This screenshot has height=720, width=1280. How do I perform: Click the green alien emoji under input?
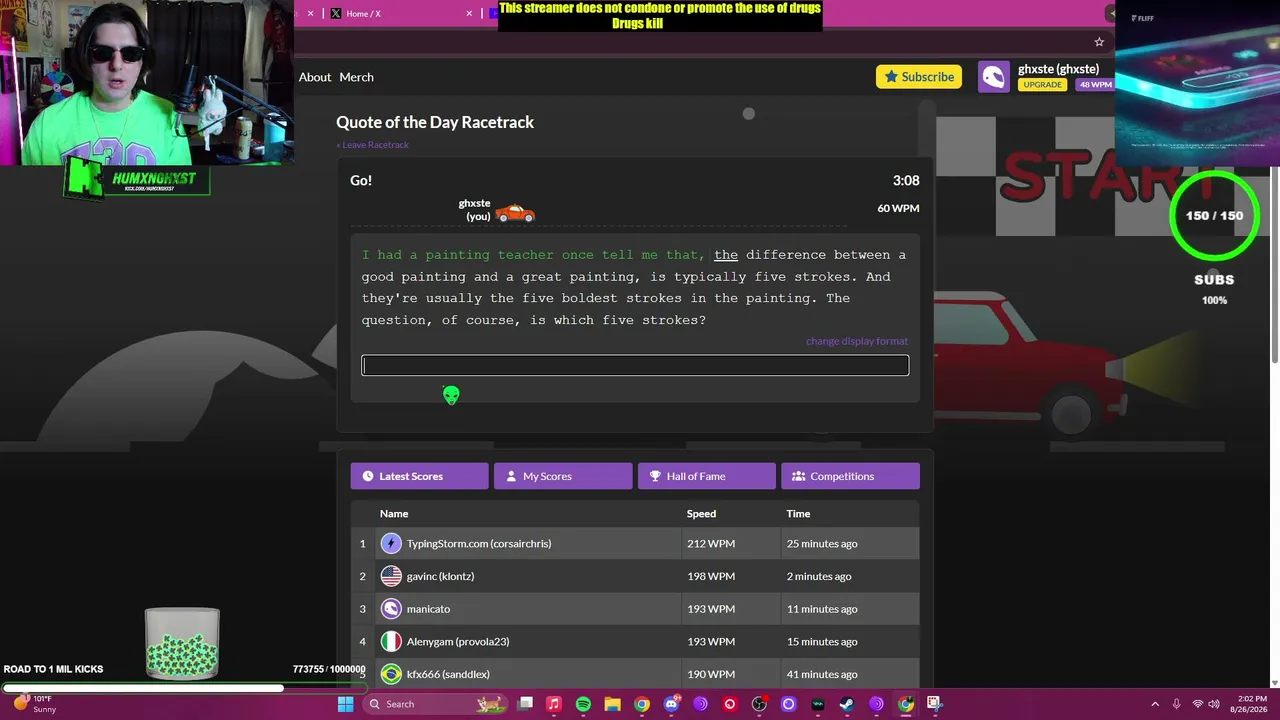451,396
